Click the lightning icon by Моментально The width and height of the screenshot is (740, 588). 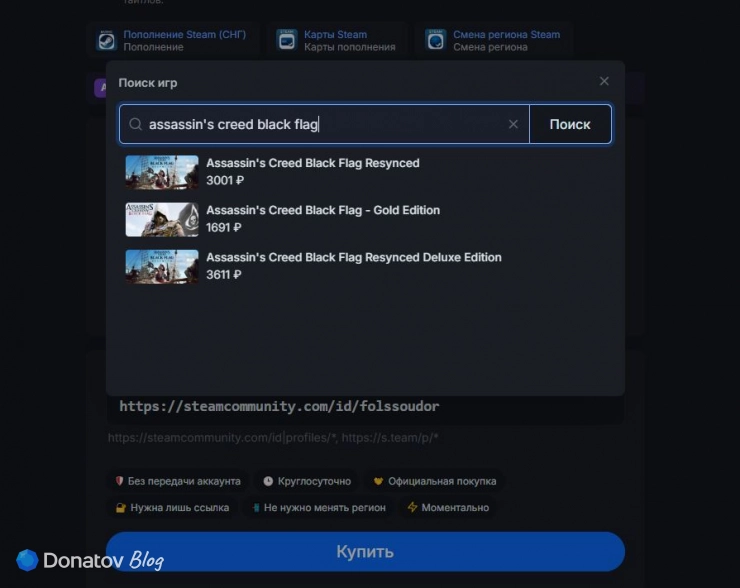click(x=412, y=507)
